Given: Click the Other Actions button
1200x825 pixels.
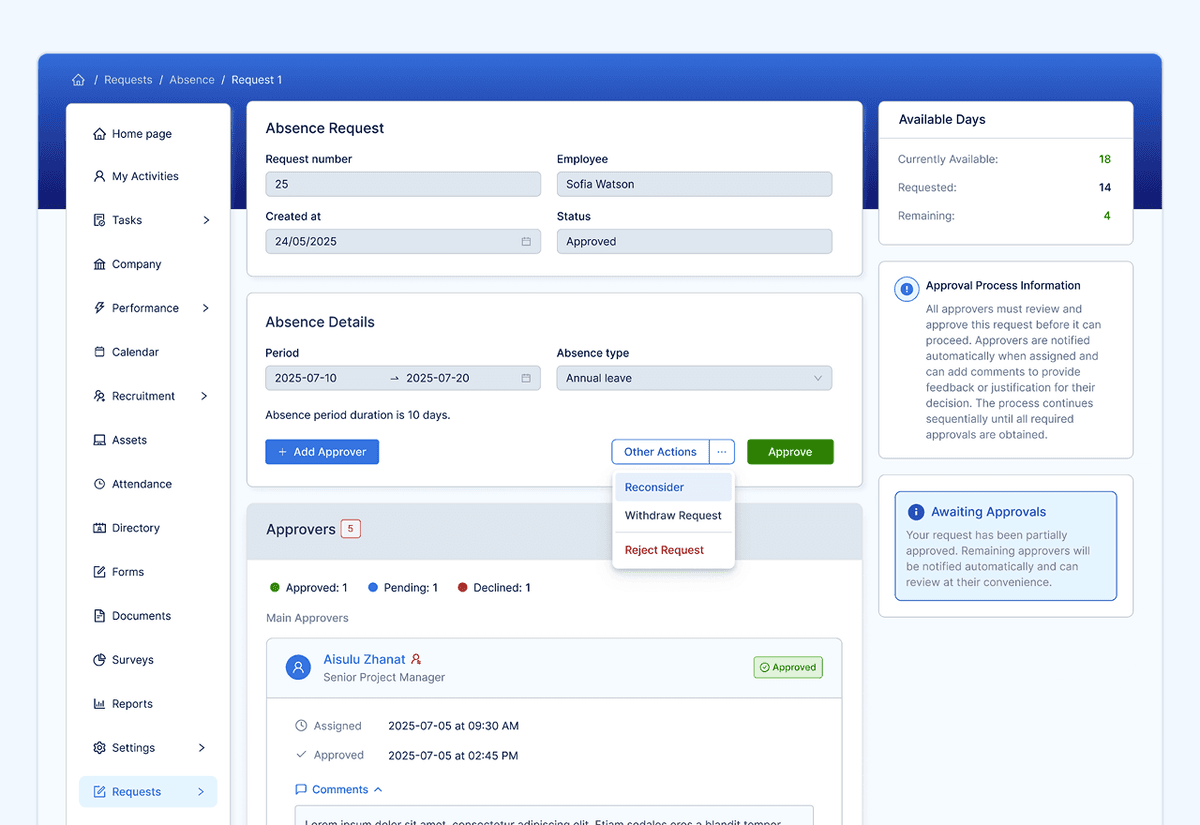Looking at the screenshot, I should 660,452.
